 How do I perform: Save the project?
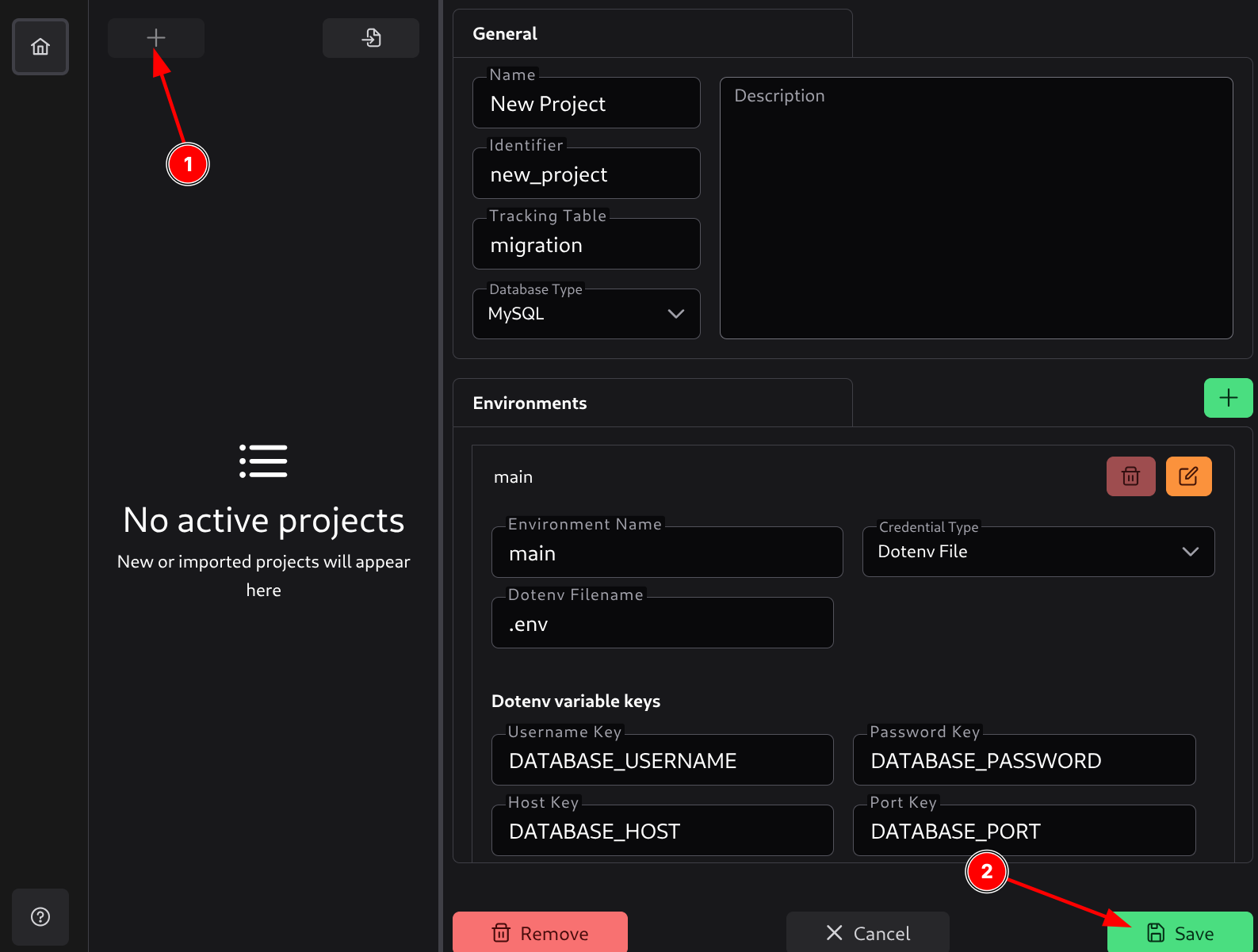pos(1180,933)
